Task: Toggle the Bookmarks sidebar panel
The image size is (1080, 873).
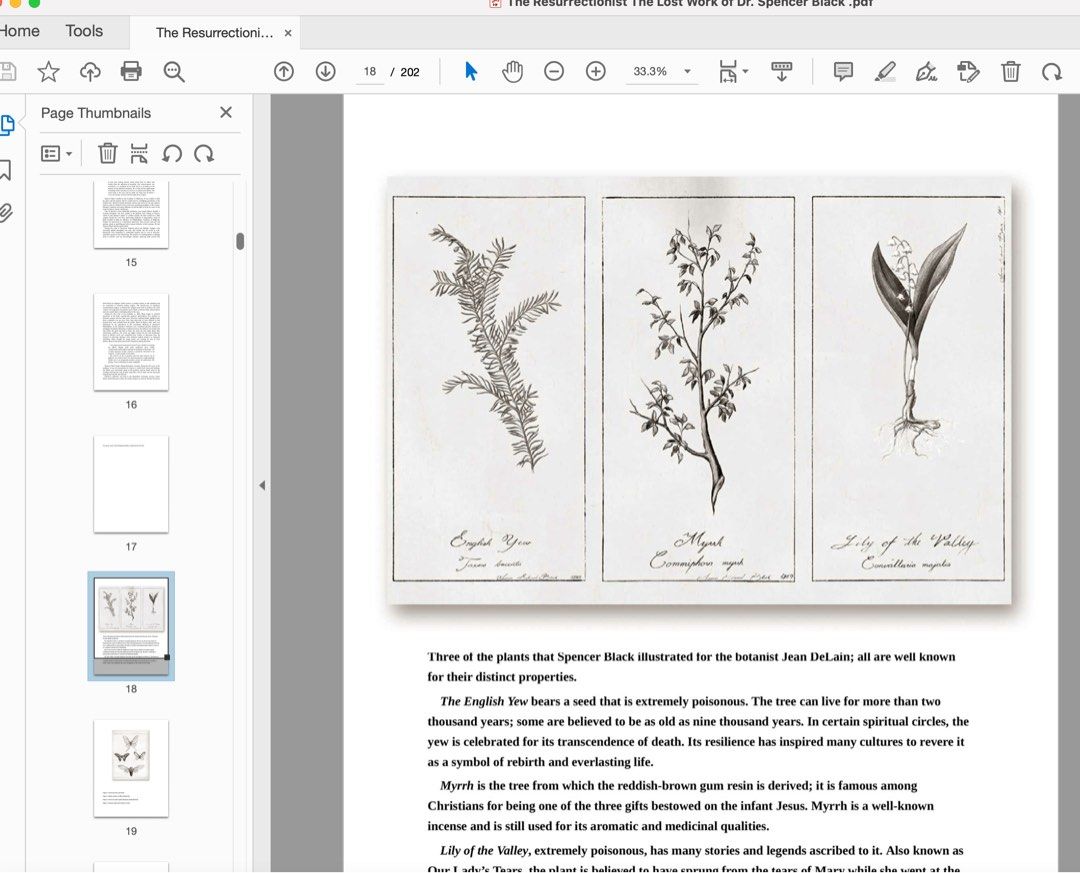Action: [x=6, y=170]
